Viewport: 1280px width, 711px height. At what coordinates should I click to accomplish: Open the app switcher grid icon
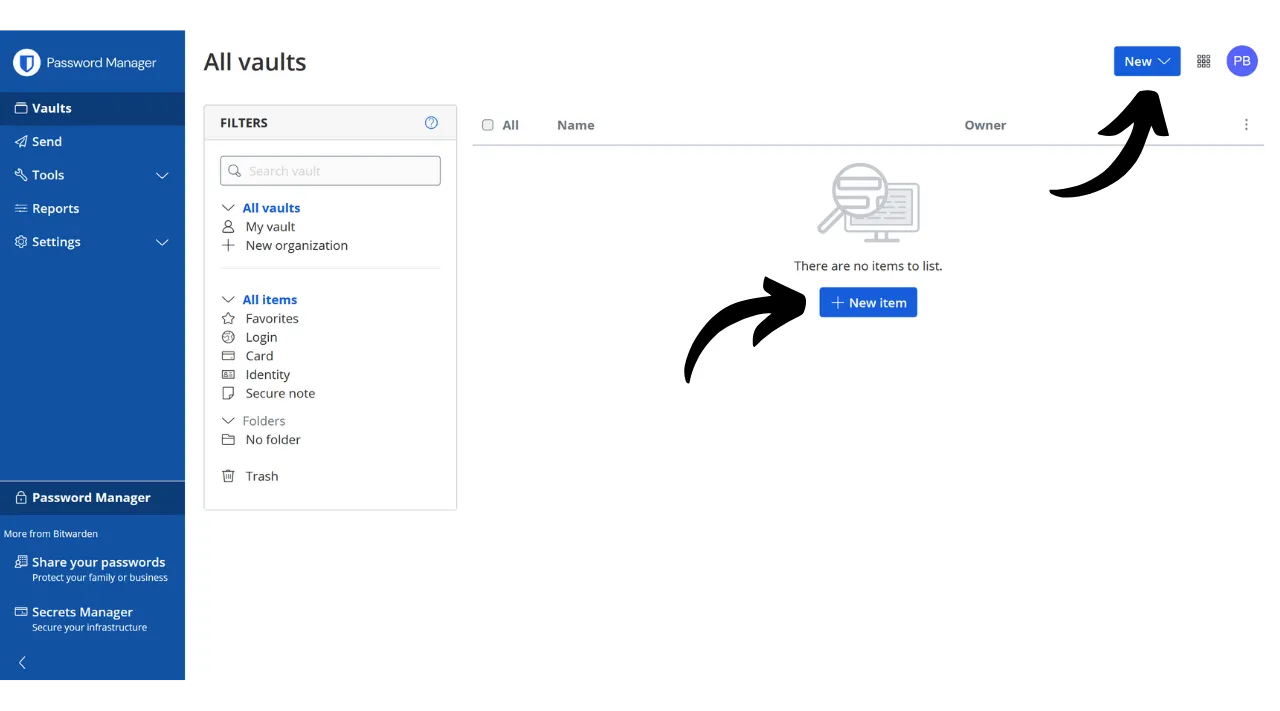[1204, 61]
